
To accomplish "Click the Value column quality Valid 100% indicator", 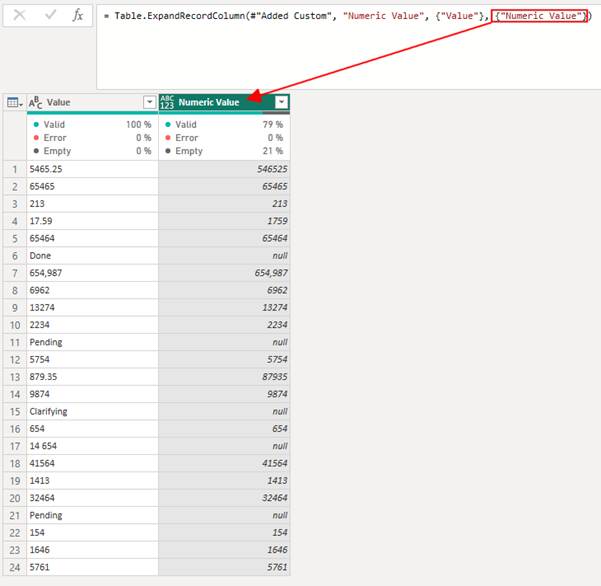I will (92, 124).
